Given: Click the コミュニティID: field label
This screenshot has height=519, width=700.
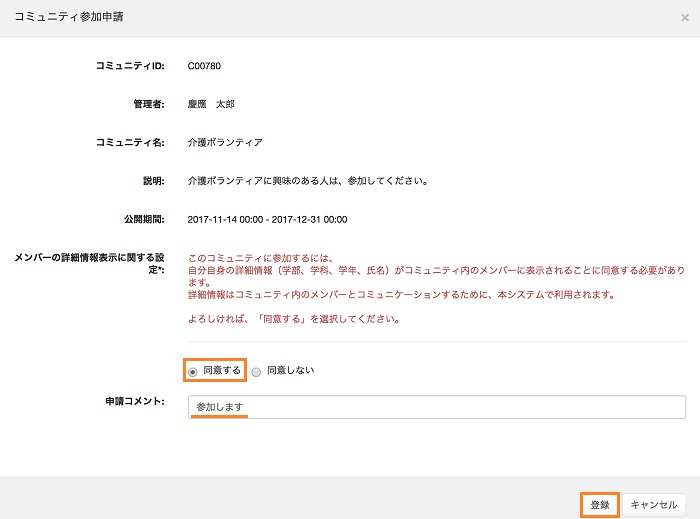Looking at the screenshot, I should point(128,66).
